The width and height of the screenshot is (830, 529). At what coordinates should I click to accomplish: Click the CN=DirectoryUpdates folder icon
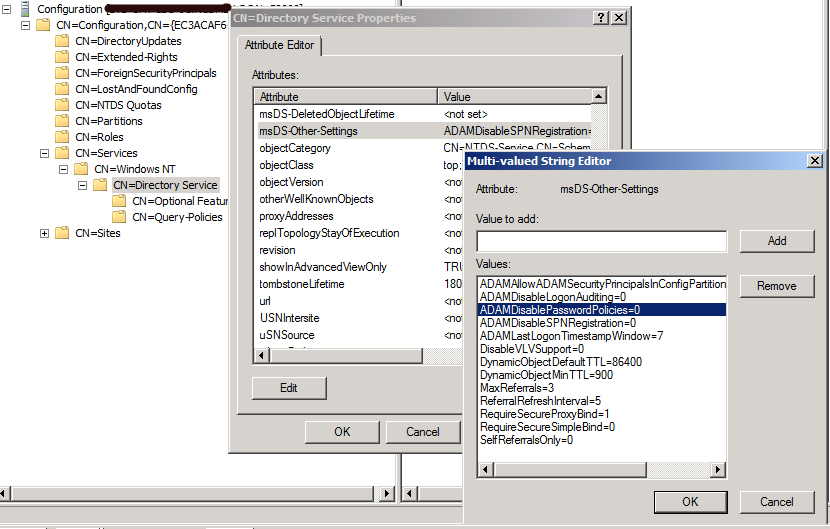(63, 41)
